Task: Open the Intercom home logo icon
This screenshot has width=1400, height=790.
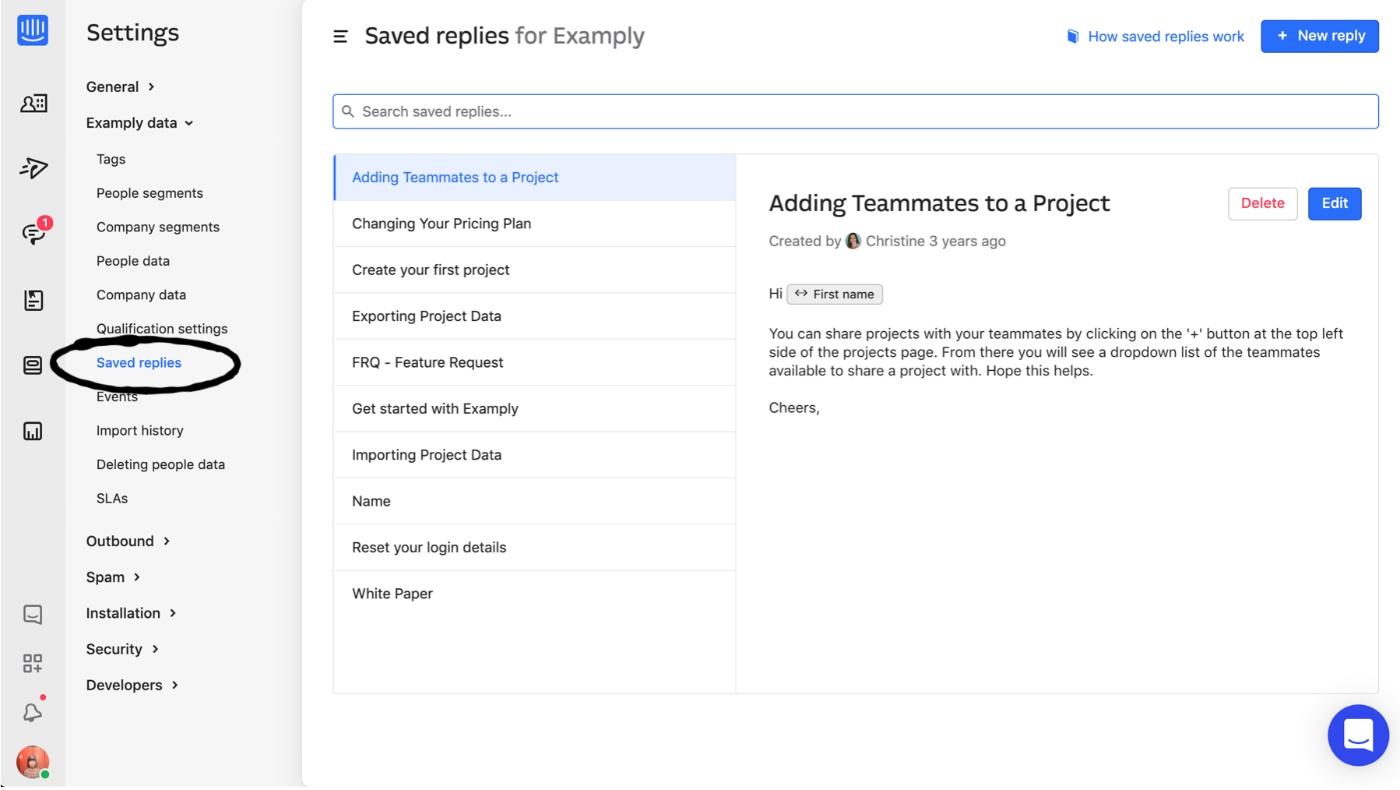Action: pos(33,30)
